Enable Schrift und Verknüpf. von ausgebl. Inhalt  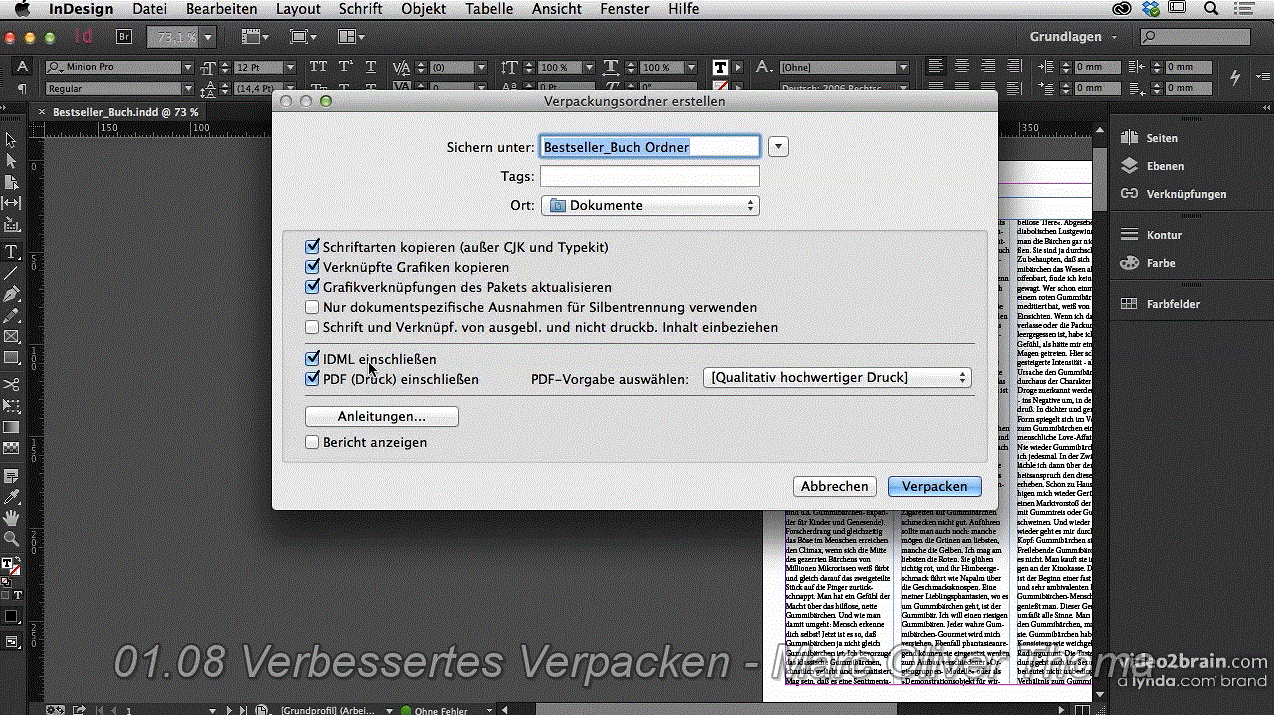point(313,327)
